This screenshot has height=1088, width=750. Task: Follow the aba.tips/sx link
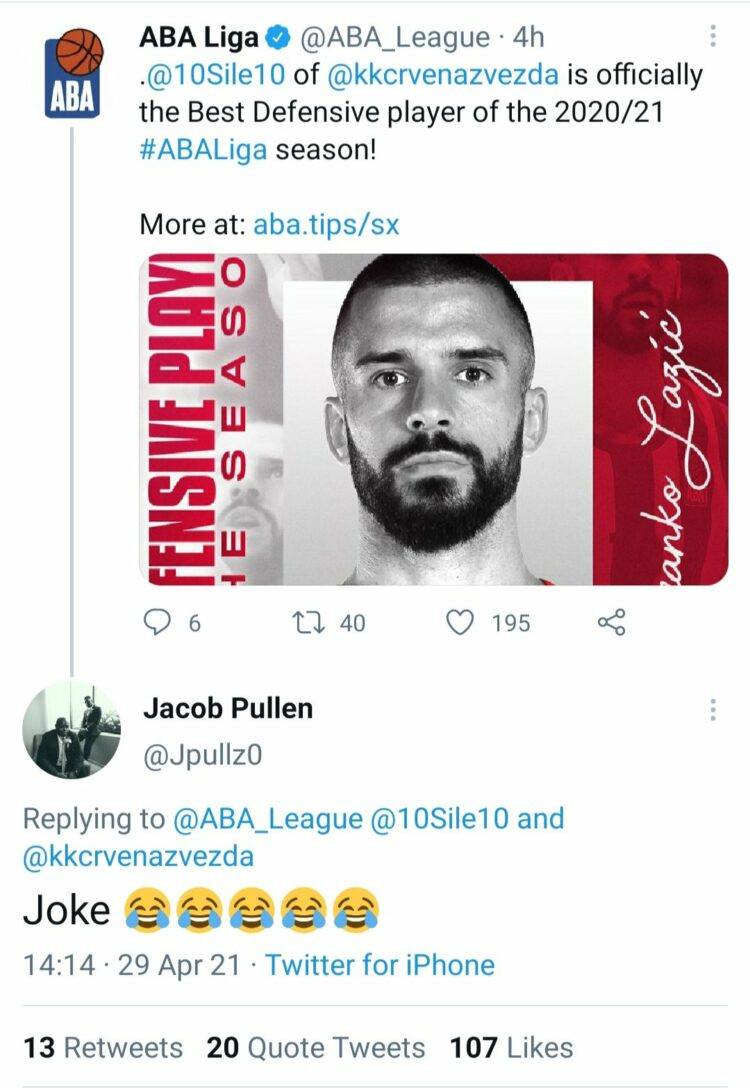pos(326,224)
